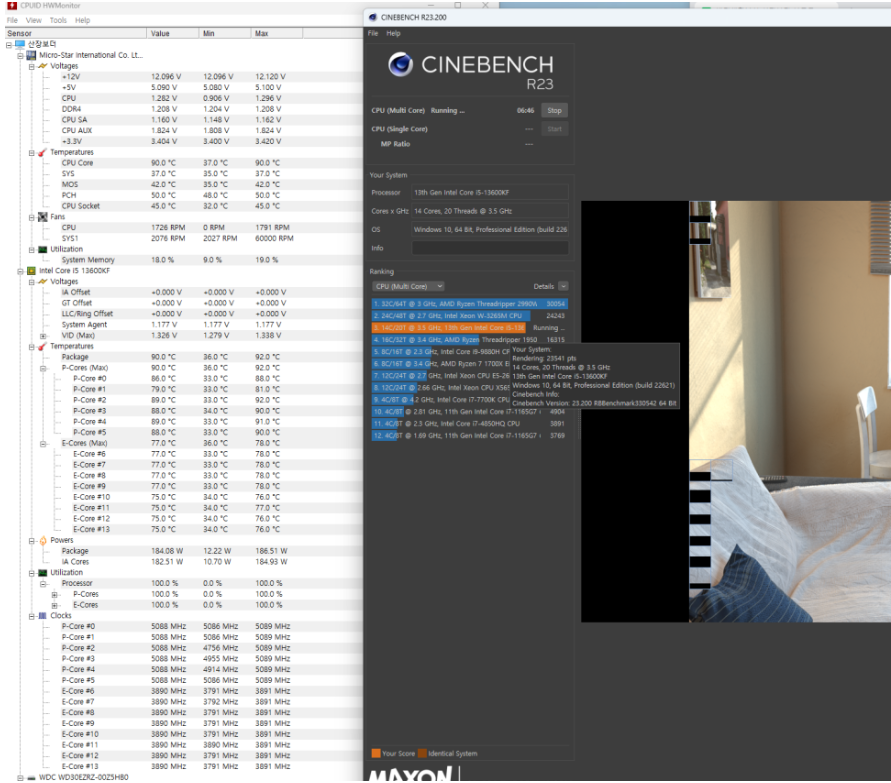Click the Powers flame icon

click(x=43, y=541)
